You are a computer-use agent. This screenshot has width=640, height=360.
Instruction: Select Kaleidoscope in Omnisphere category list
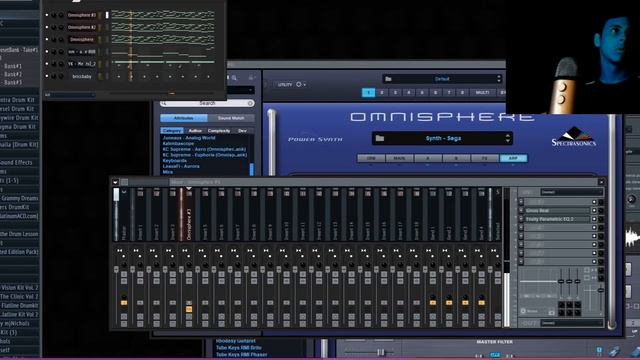[178, 144]
